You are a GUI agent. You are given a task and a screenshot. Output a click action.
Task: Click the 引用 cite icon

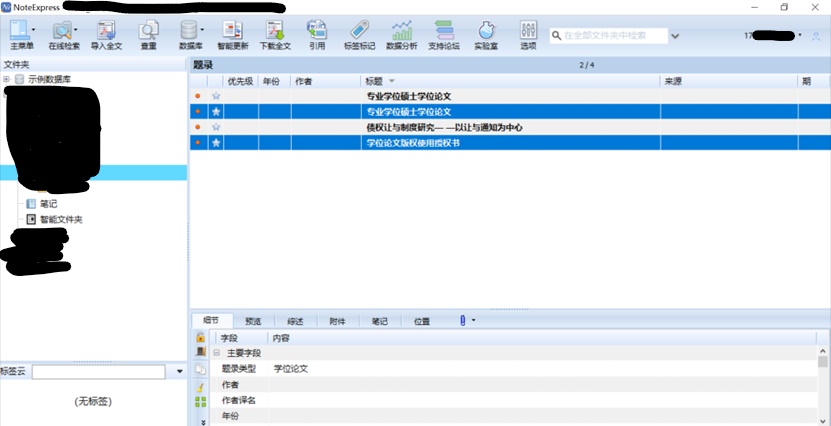(x=317, y=31)
